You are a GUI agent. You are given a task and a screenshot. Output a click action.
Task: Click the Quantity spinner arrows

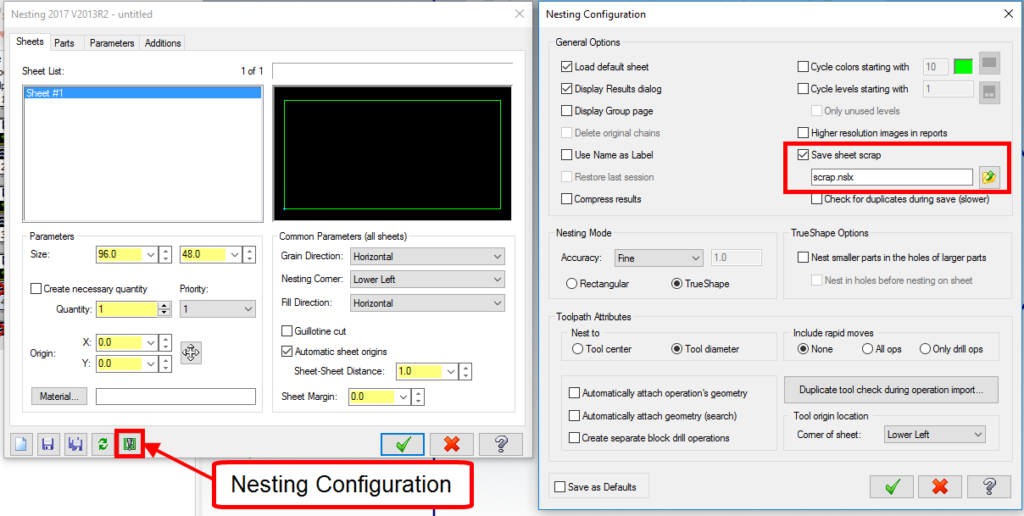pyautogui.click(x=165, y=309)
